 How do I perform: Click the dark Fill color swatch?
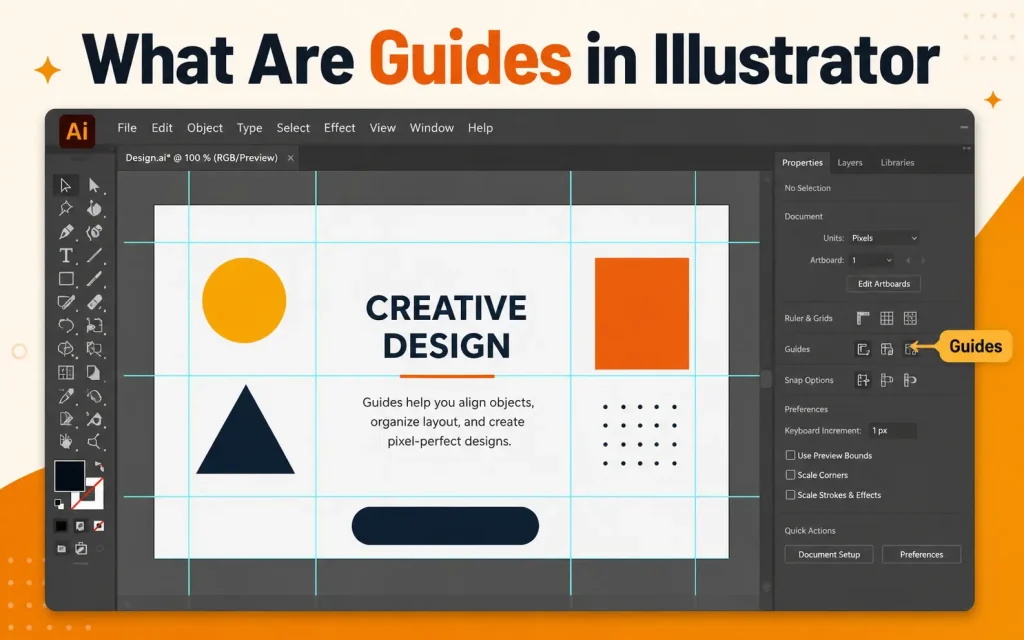point(69,476)
